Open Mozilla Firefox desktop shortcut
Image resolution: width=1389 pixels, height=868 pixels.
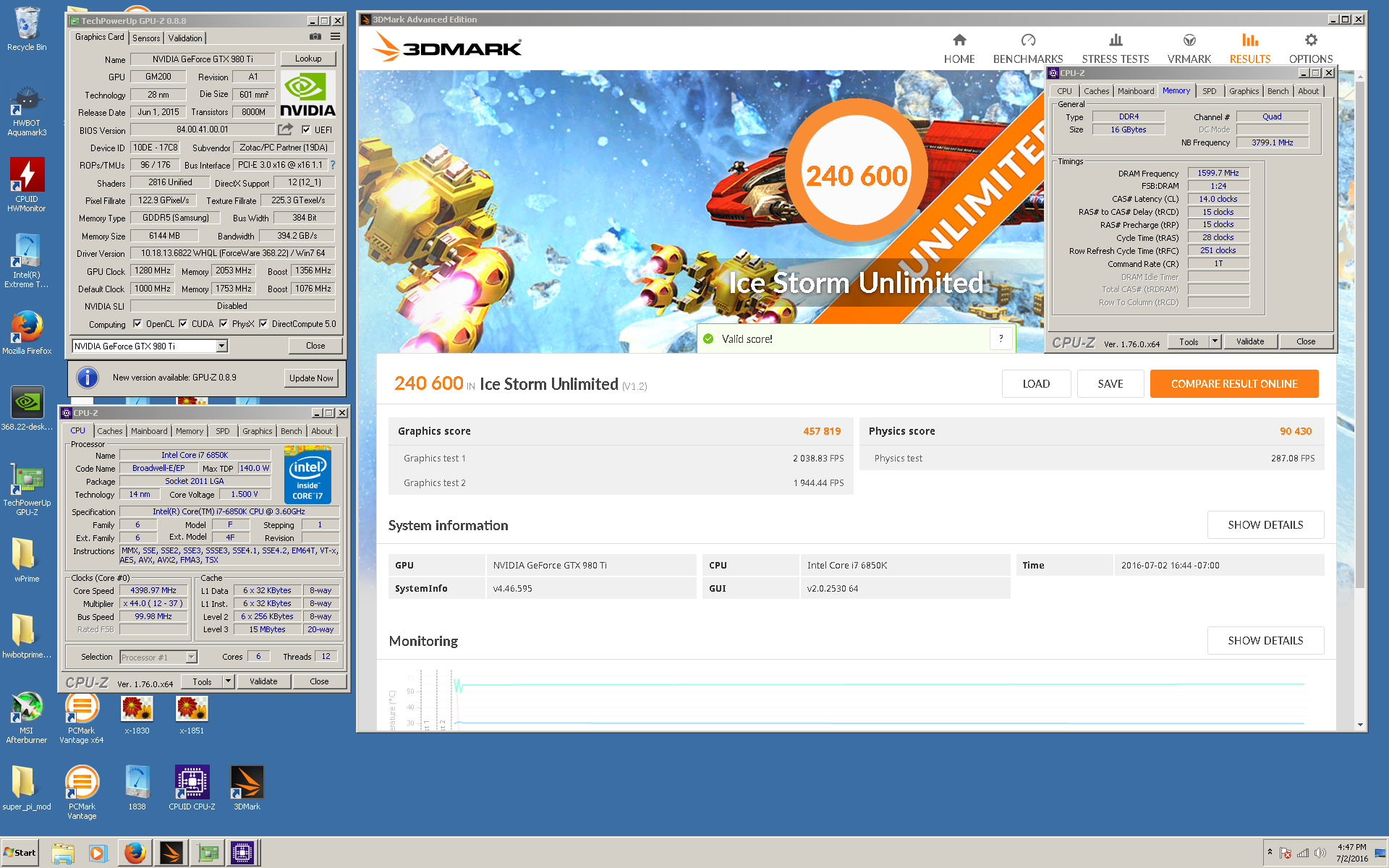point(27,333)
